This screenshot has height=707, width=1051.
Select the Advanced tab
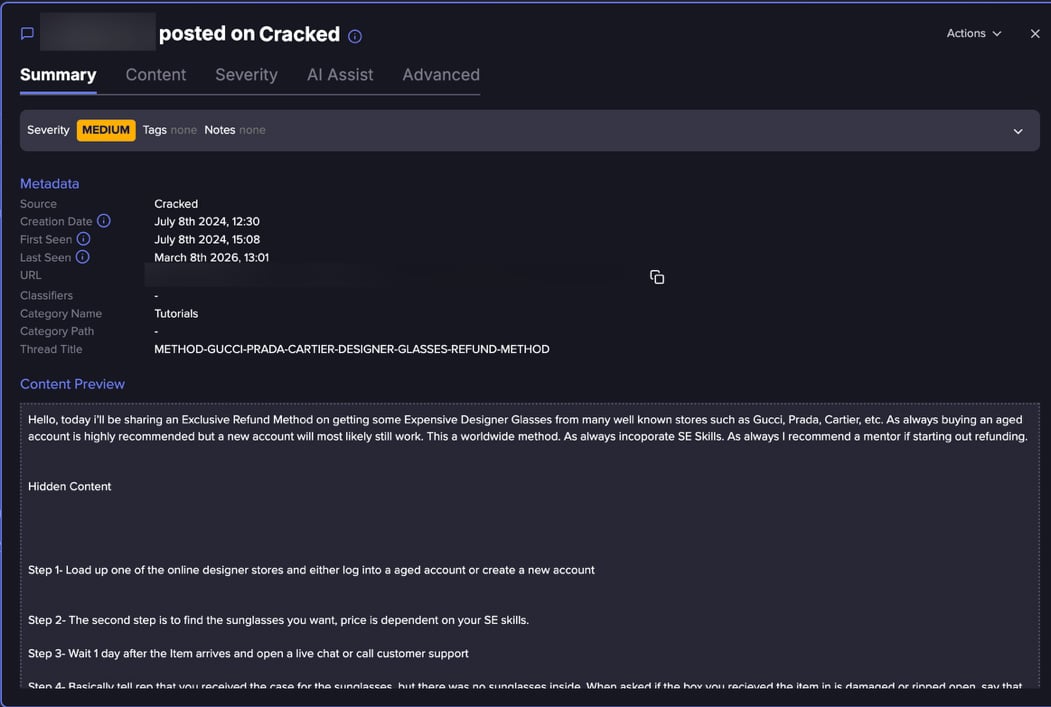tap(441, 75)
